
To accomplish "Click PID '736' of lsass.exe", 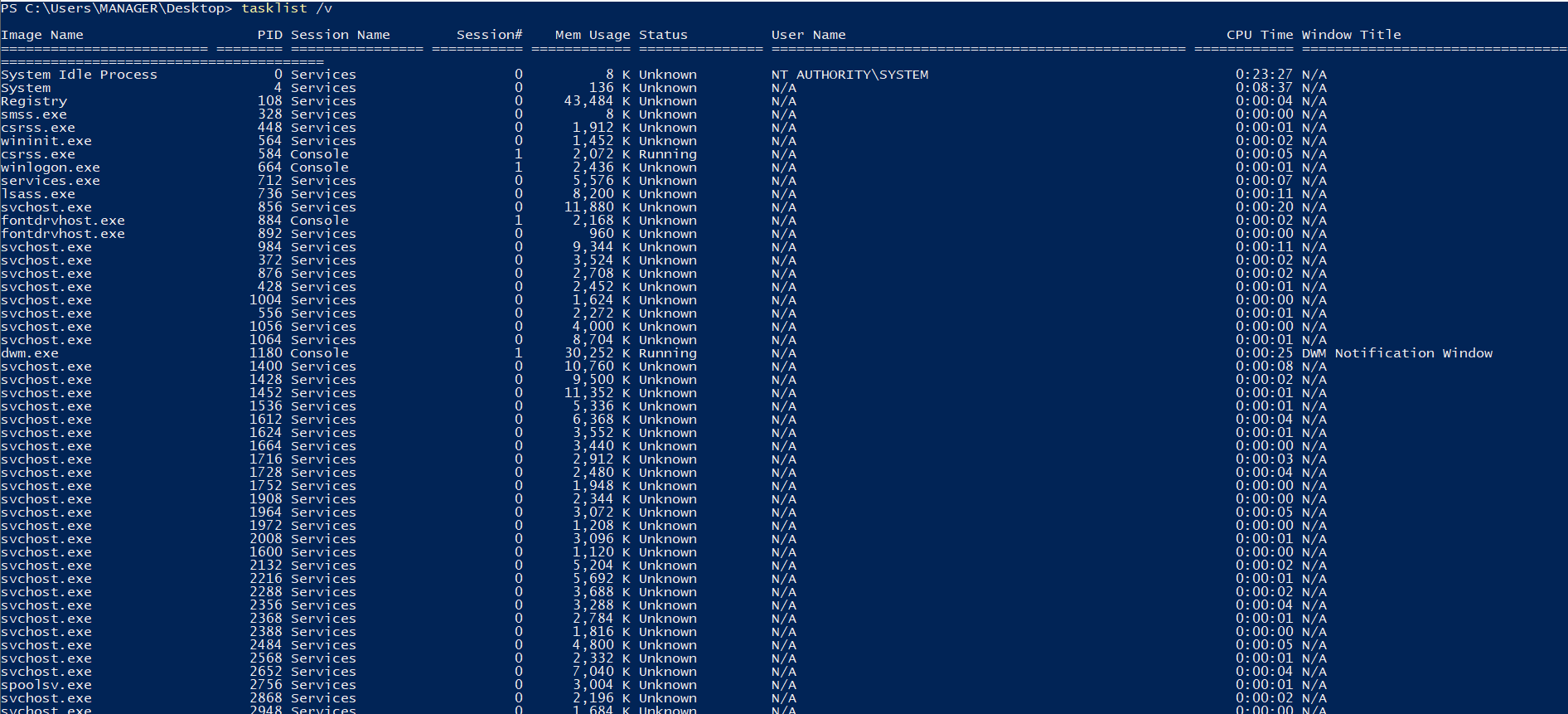I will tap(270, 194).
